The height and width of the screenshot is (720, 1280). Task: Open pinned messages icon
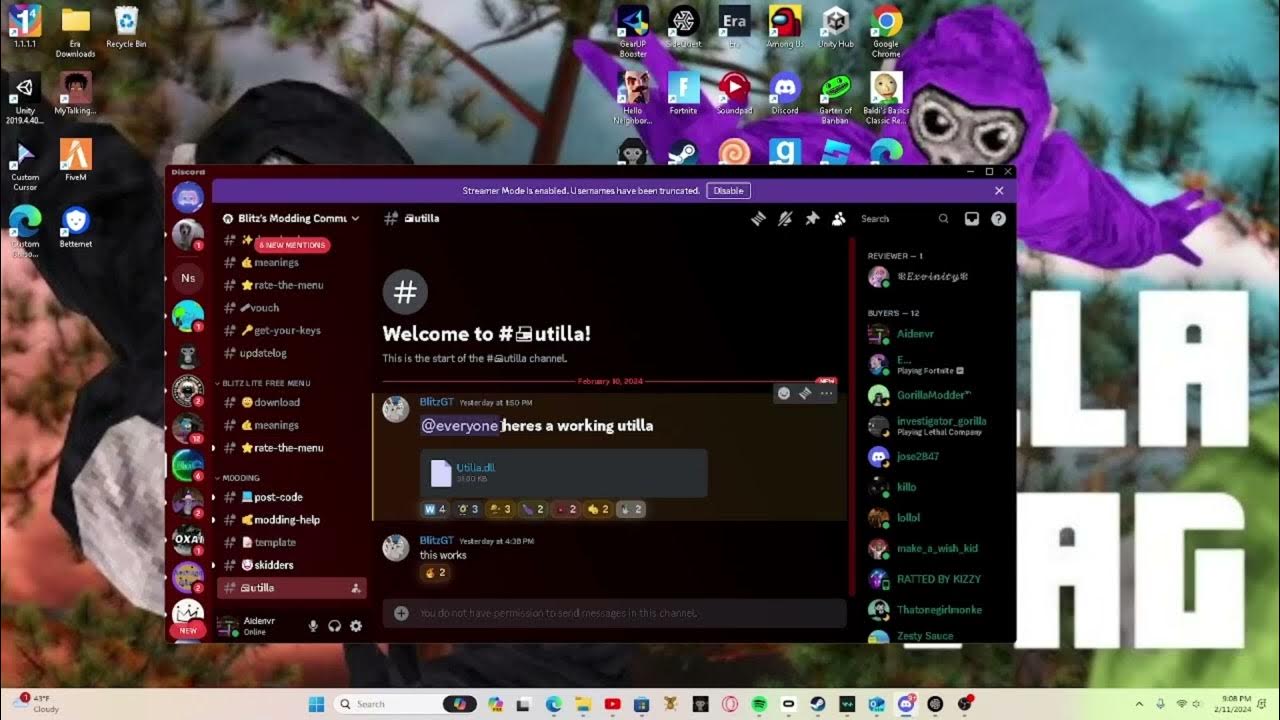812,218
